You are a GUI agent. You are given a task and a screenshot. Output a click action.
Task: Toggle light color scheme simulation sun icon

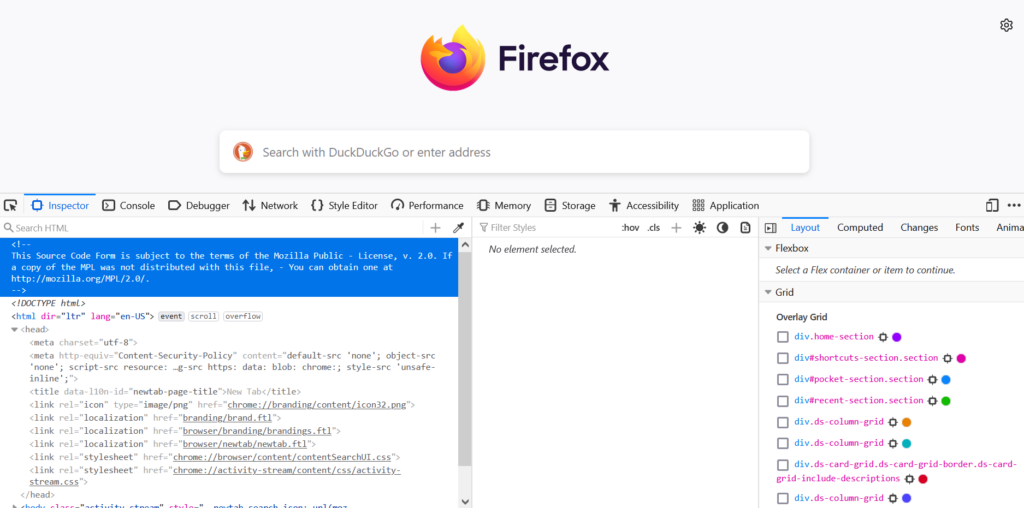point(699,228)
